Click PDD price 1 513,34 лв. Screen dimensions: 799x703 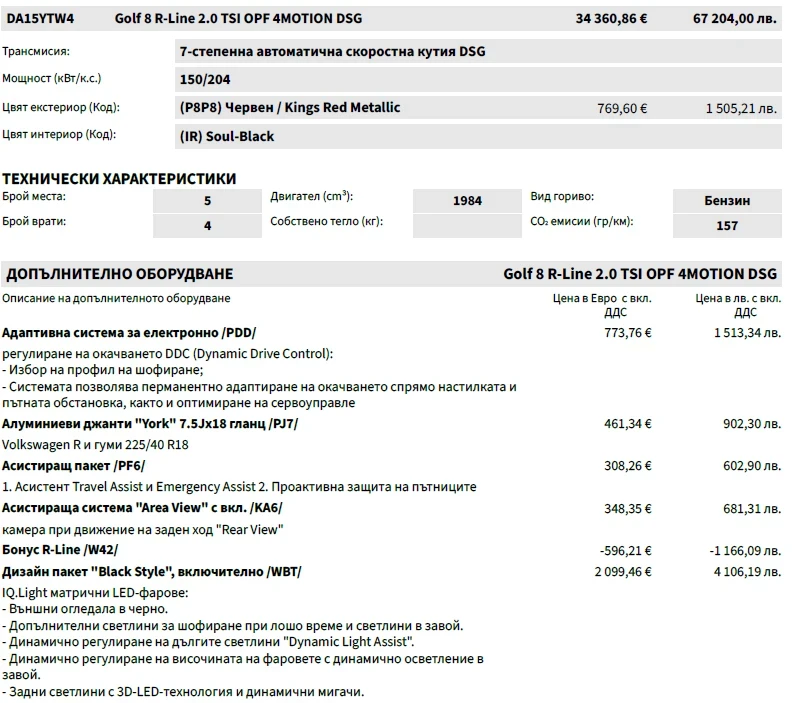tap(747, 333)
